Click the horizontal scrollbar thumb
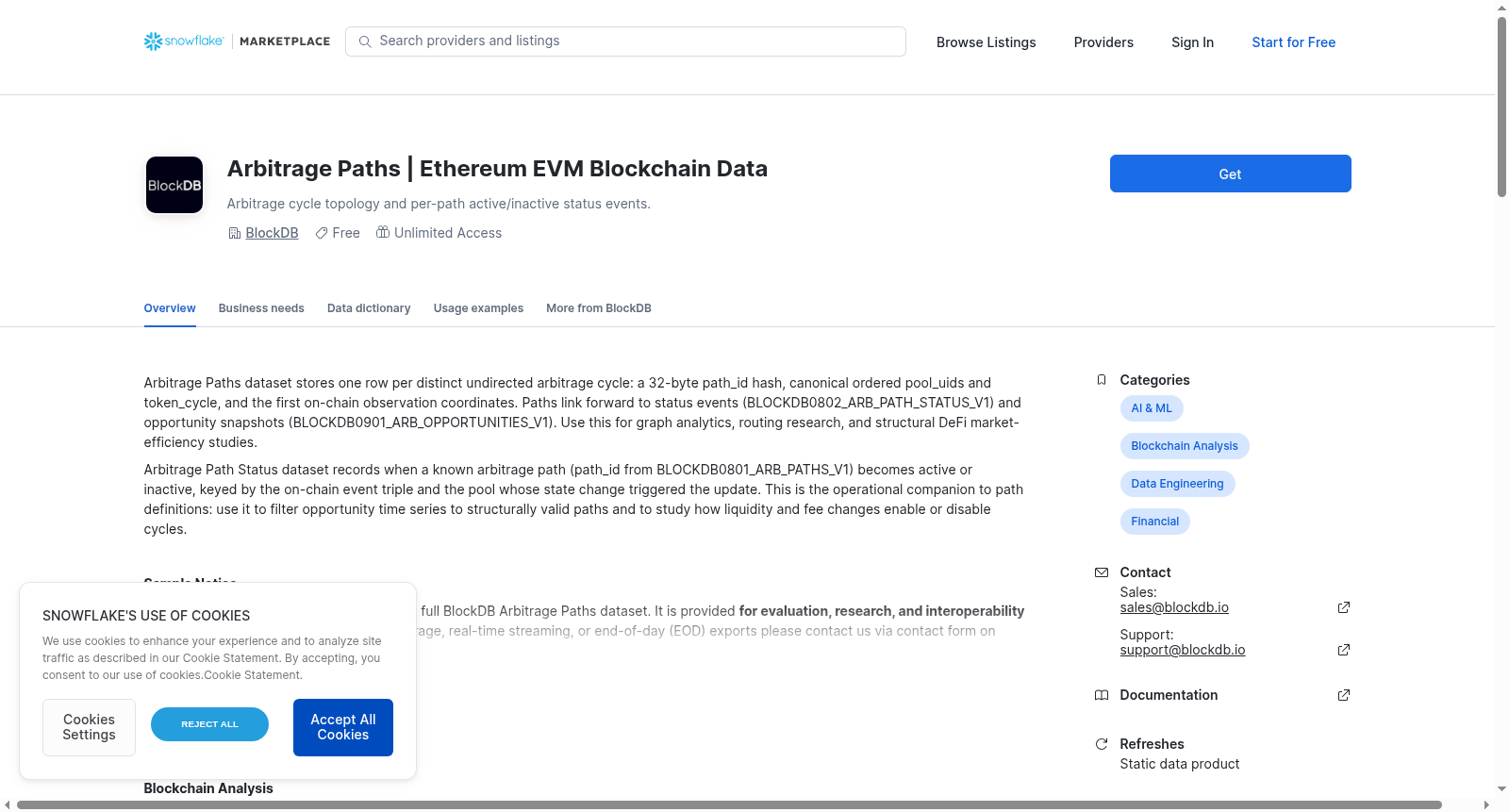The height and width of the screenshot is (812, 1509). [729, 804]
